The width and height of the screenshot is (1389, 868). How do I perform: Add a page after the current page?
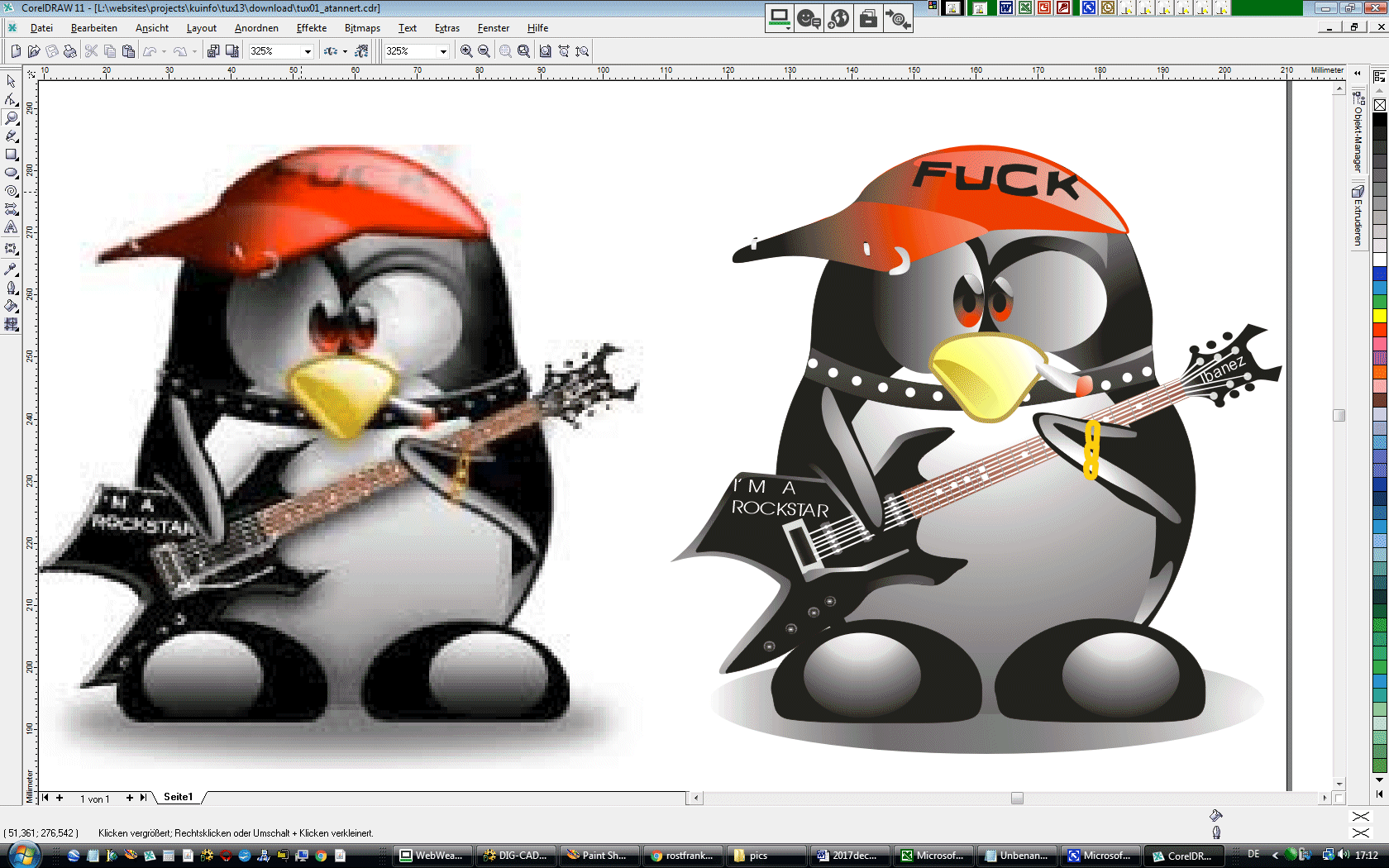tap(130, 798)
